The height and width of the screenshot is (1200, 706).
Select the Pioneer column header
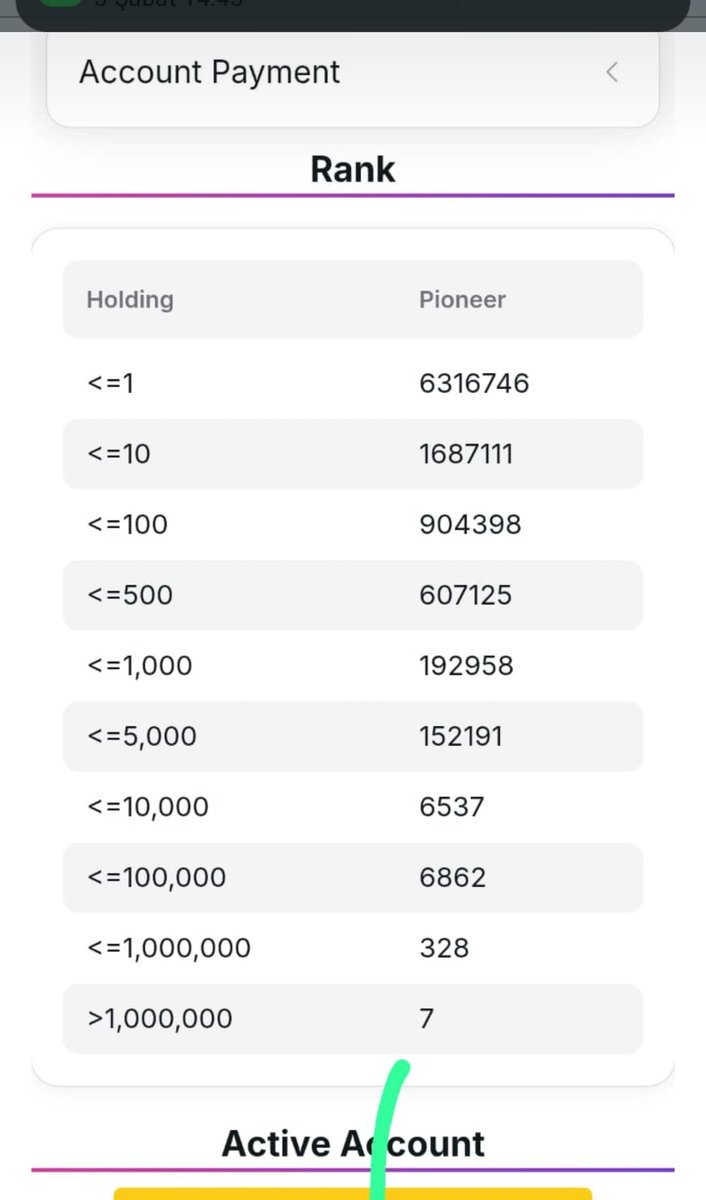(x=462, y=299)
